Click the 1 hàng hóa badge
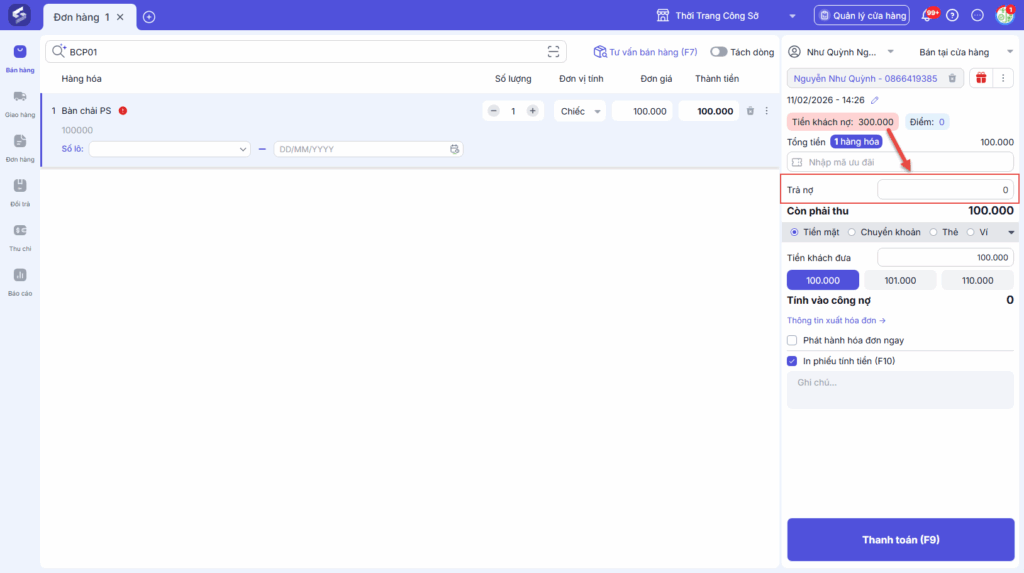Image resolution: width=1024 pixels, height=573 pixels. (856, 142)
